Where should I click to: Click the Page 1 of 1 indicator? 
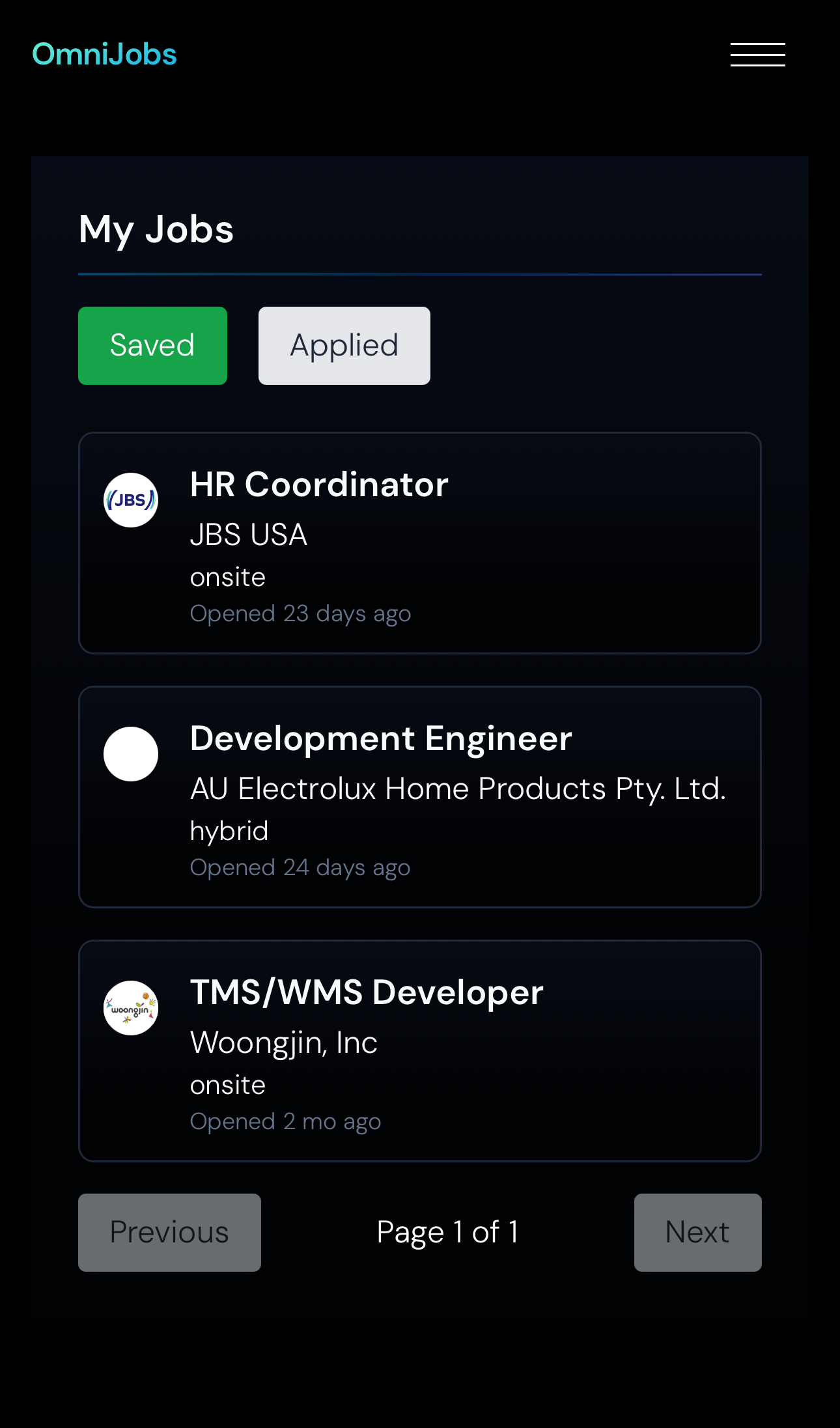[x=447, y=1232]
